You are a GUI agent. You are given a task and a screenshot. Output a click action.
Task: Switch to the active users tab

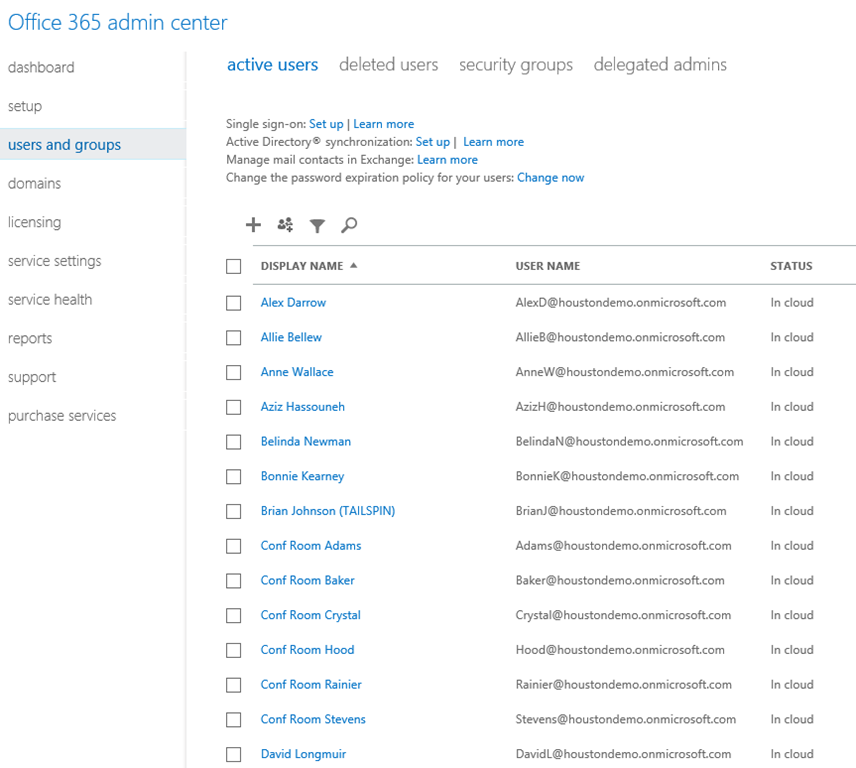coord(272,64)
